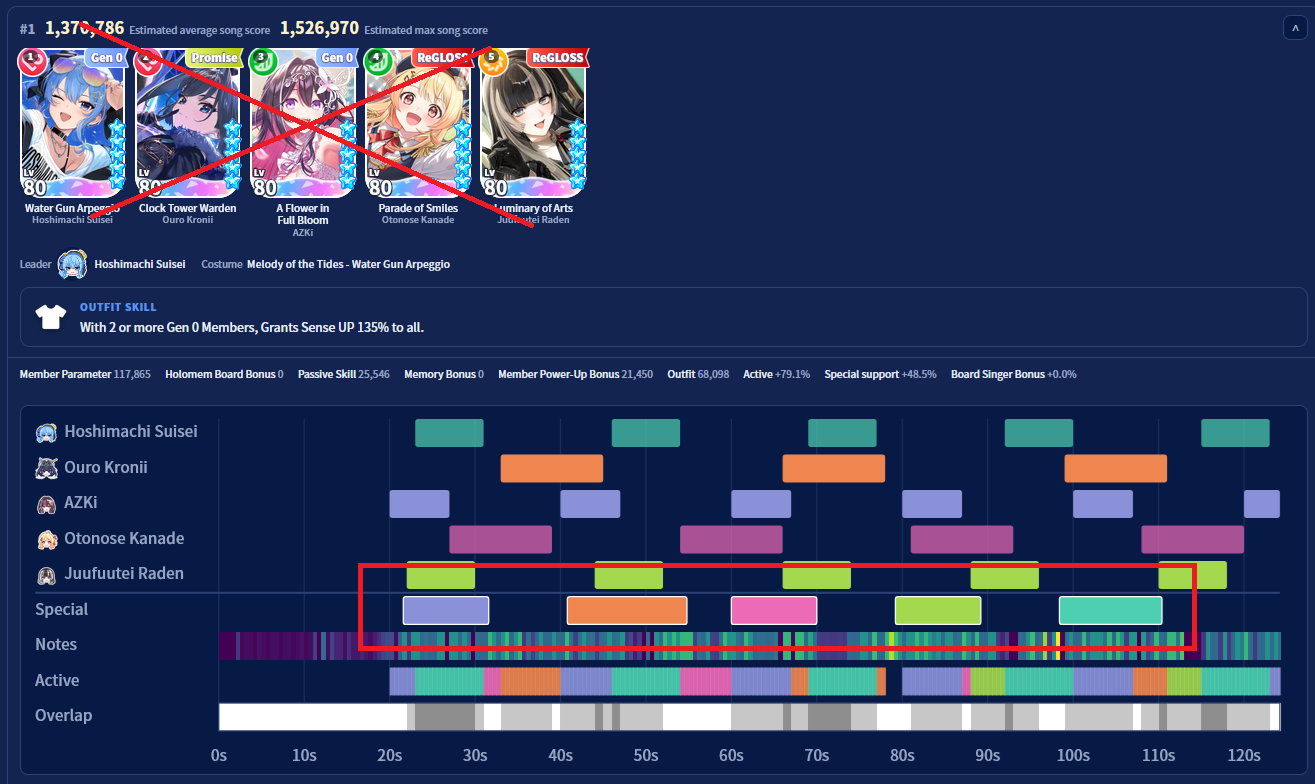Click the estimated max score 1,526,970

(x=320, y=28)
